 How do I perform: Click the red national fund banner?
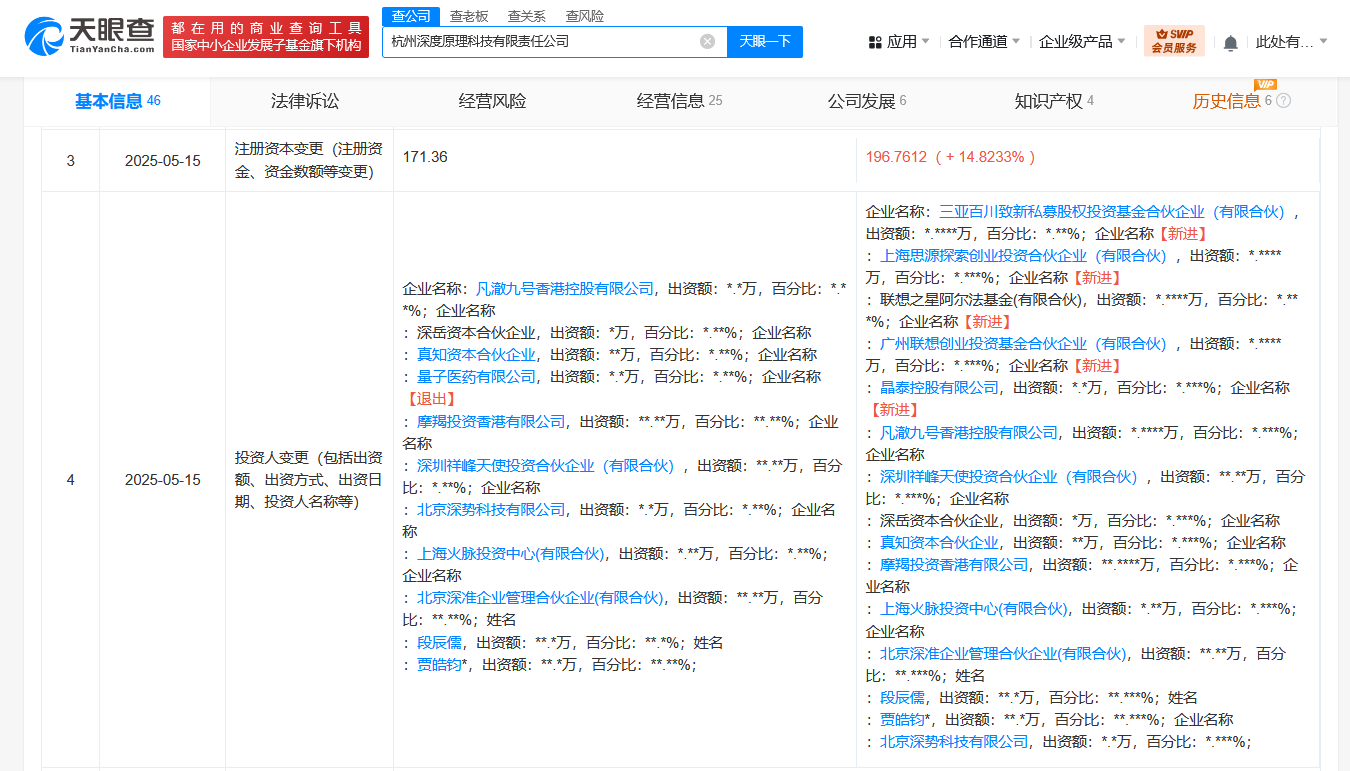pyautogui.click(x=266, y=37)
